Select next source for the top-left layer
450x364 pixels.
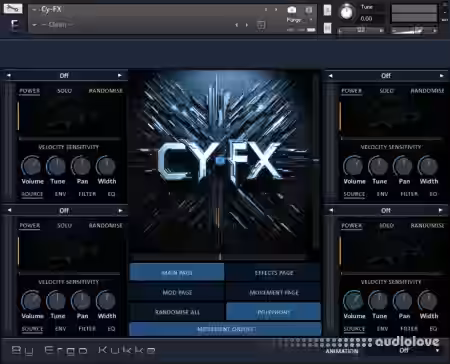point(120,75)
